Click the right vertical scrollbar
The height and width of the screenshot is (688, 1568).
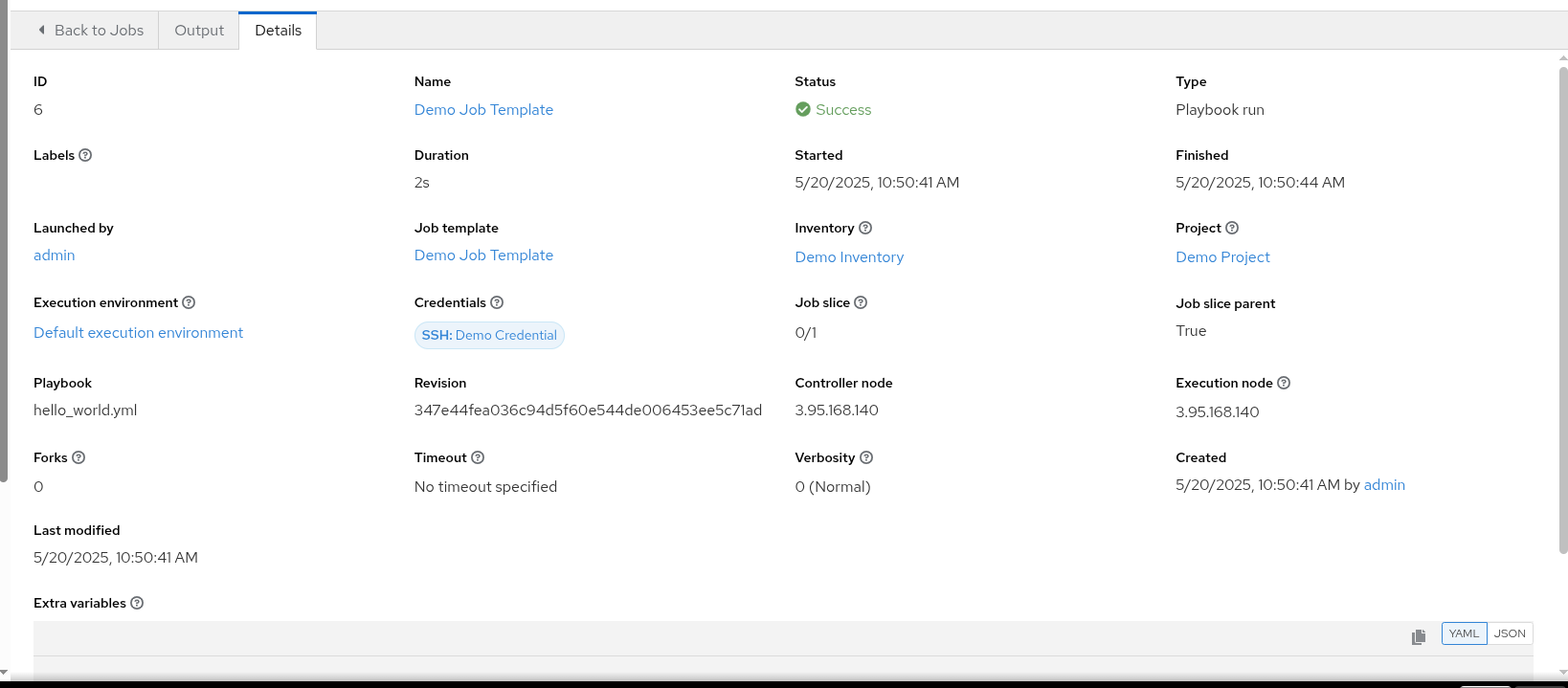[1563, 309]
